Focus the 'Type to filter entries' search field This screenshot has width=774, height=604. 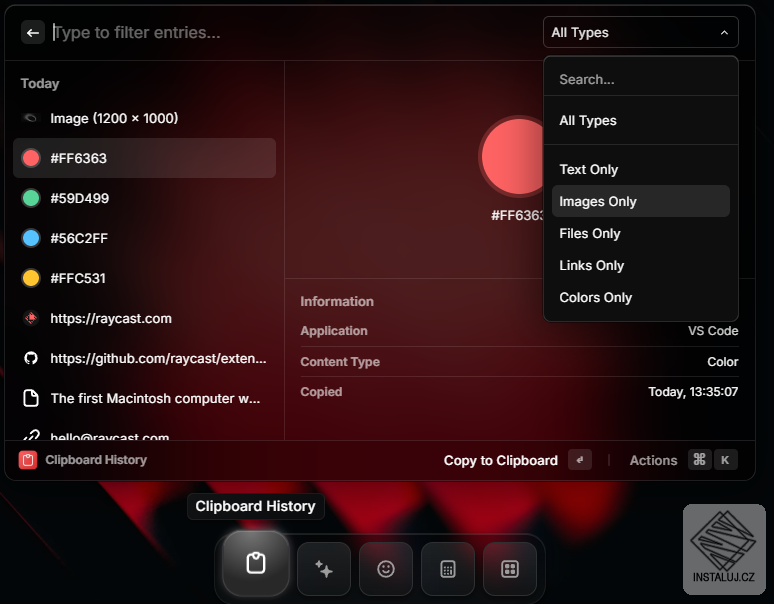pos(291,33)
